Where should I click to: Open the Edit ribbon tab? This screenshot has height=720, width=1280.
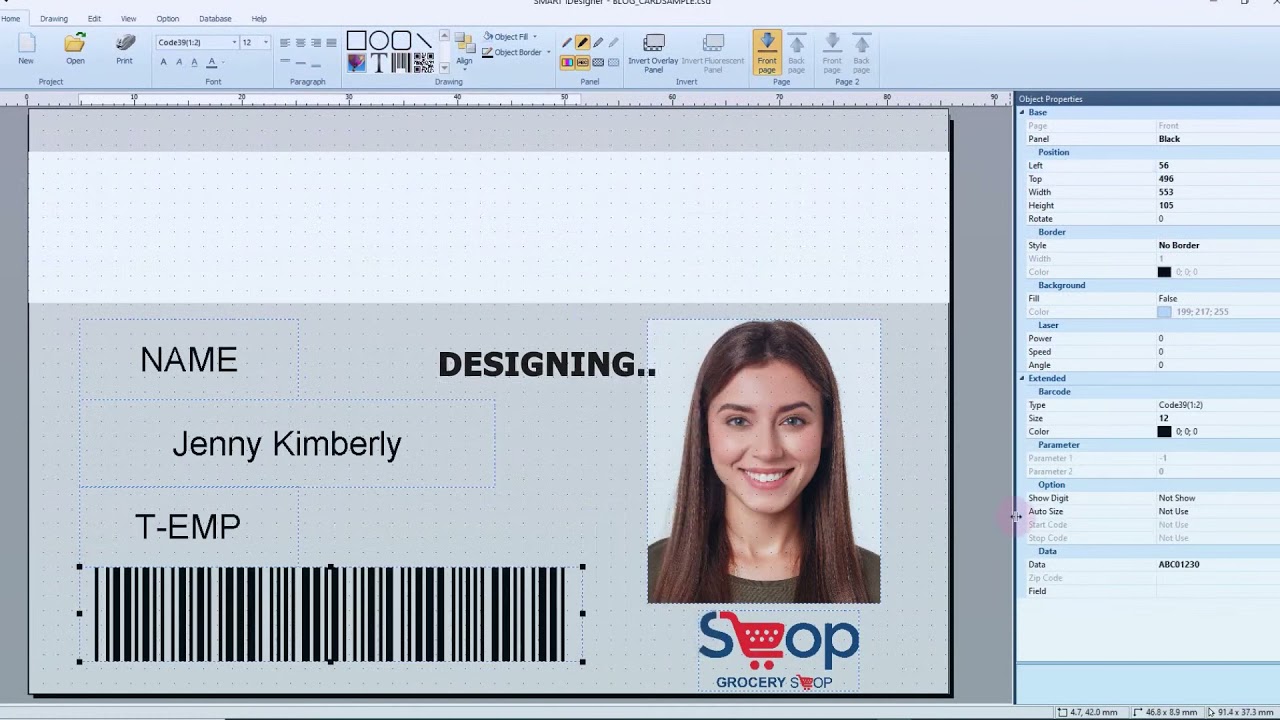(x=94, y=18)
